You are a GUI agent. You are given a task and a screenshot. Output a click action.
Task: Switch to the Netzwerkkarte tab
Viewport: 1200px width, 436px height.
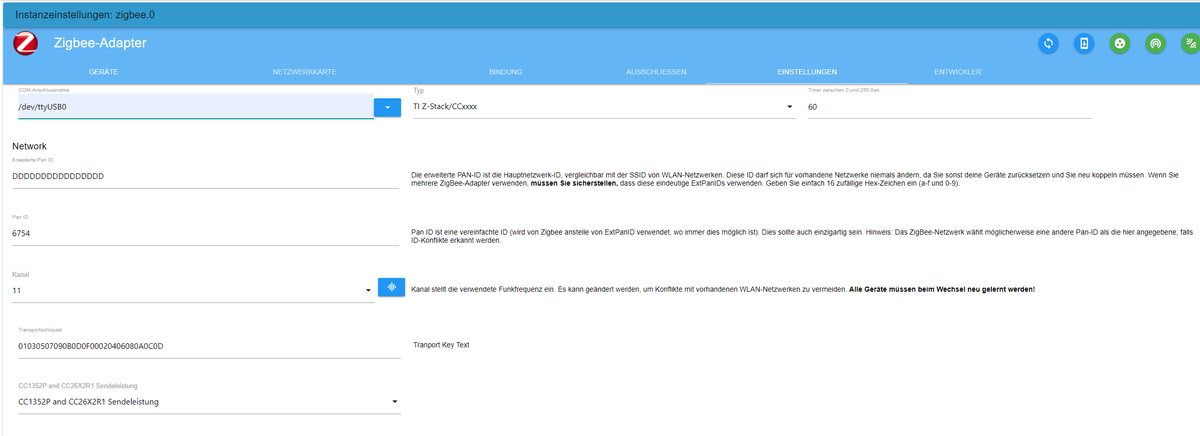pyautogui.click(x=304, y=72)
